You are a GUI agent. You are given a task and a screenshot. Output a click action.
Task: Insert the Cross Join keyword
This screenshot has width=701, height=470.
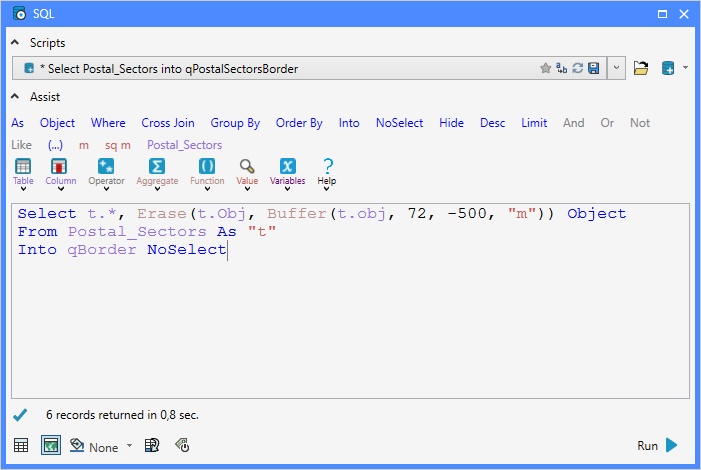[x=168, y=123]
